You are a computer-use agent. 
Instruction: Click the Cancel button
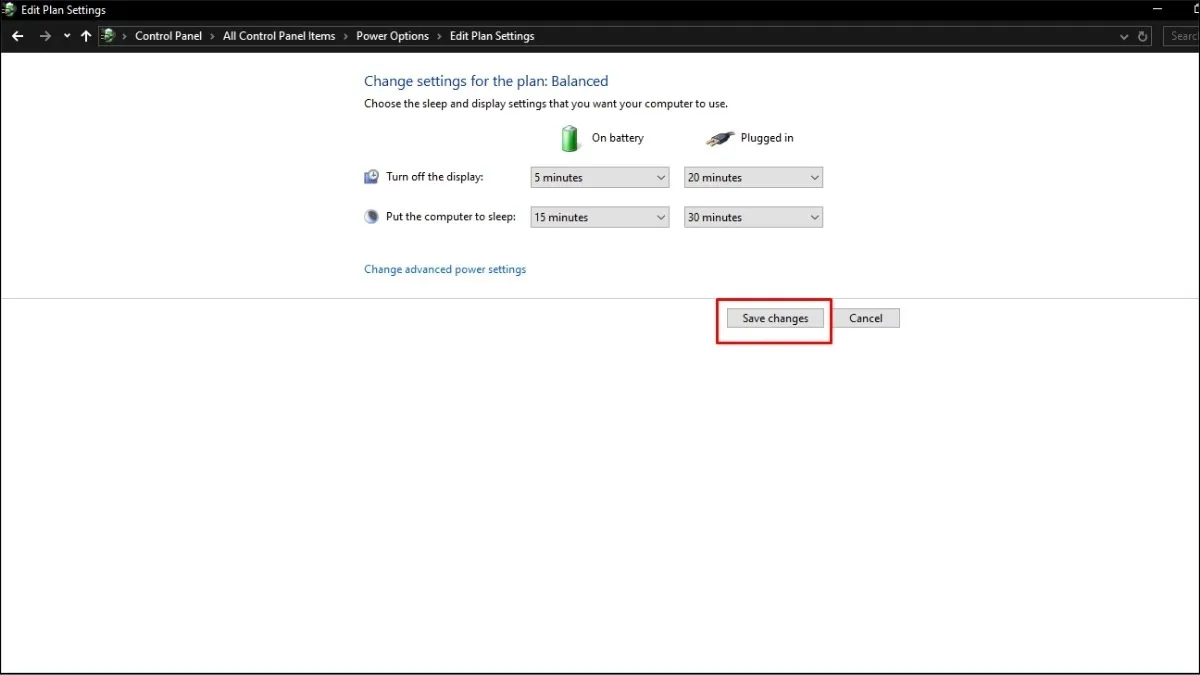pyautogui.click(x=865, y=318)
